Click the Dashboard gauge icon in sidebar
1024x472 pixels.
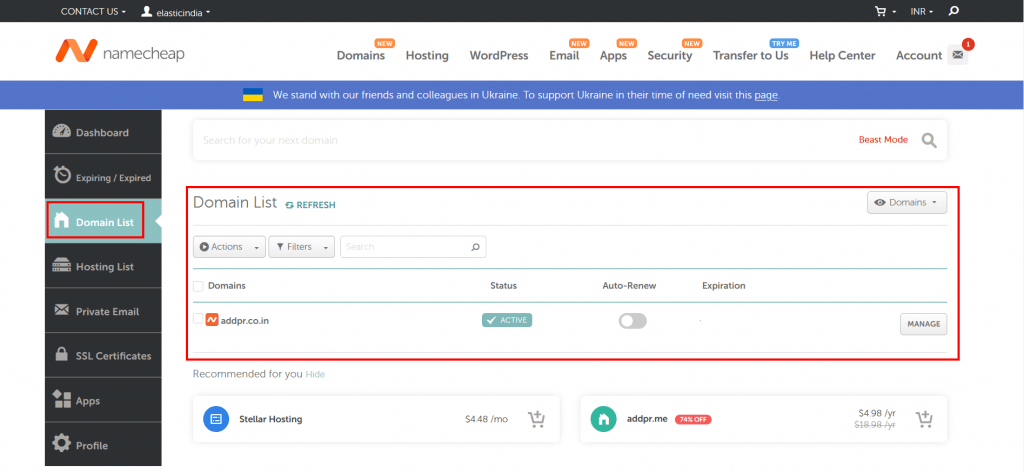pos(61,131)
